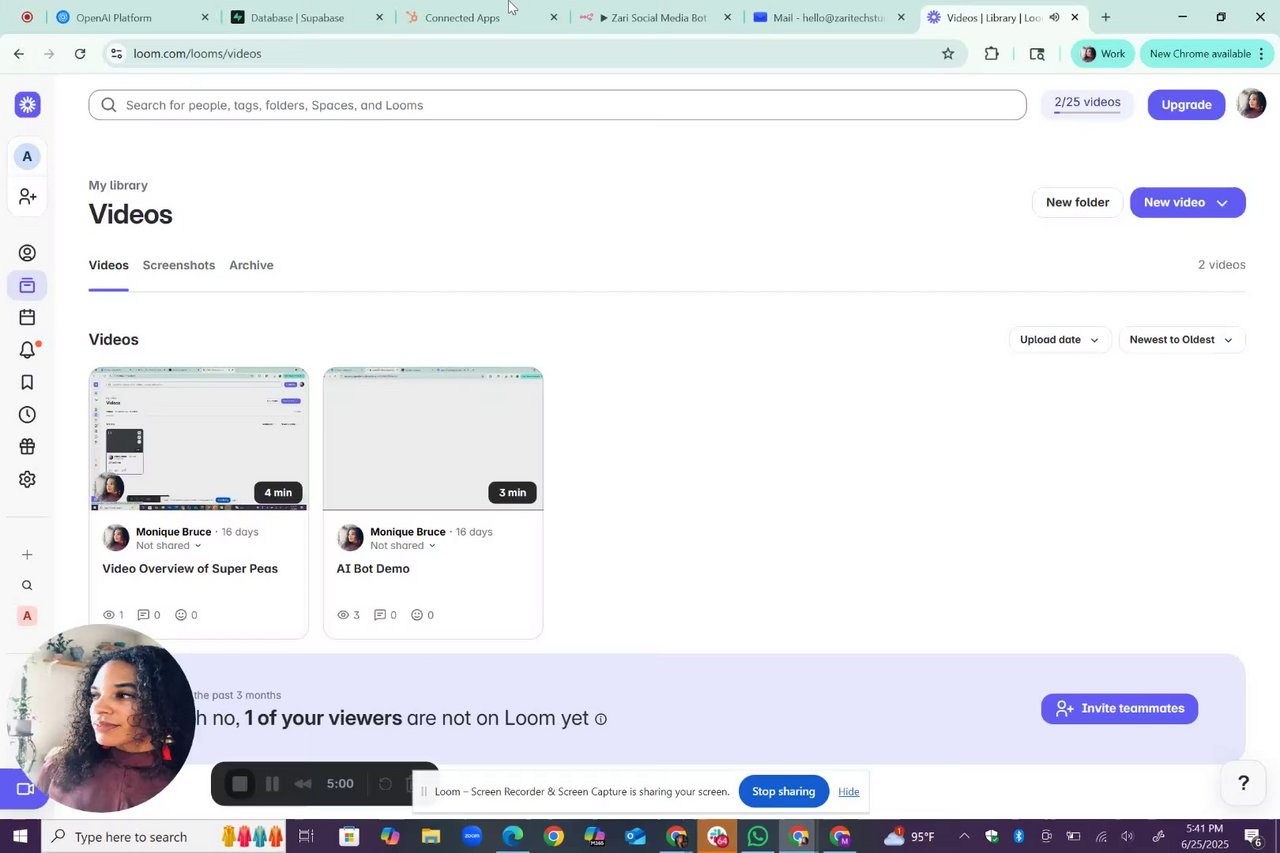Screen dimensions: 1280x853
Task: Open the Meetings calendar icon in sidebar
Action: (x=28, y=318)
